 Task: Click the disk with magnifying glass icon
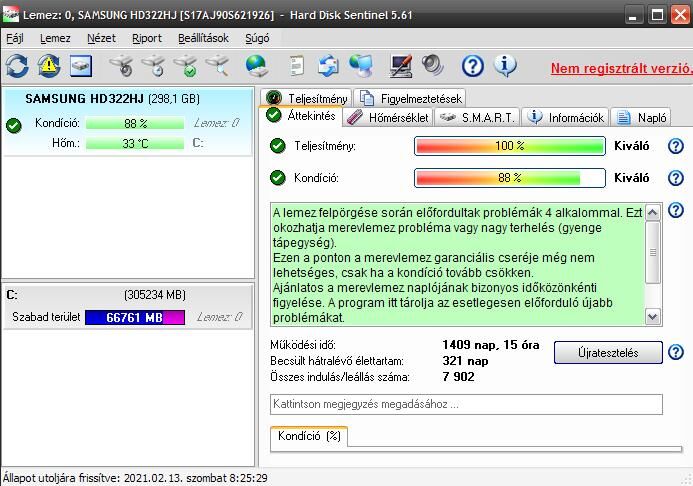coord(218,66)
